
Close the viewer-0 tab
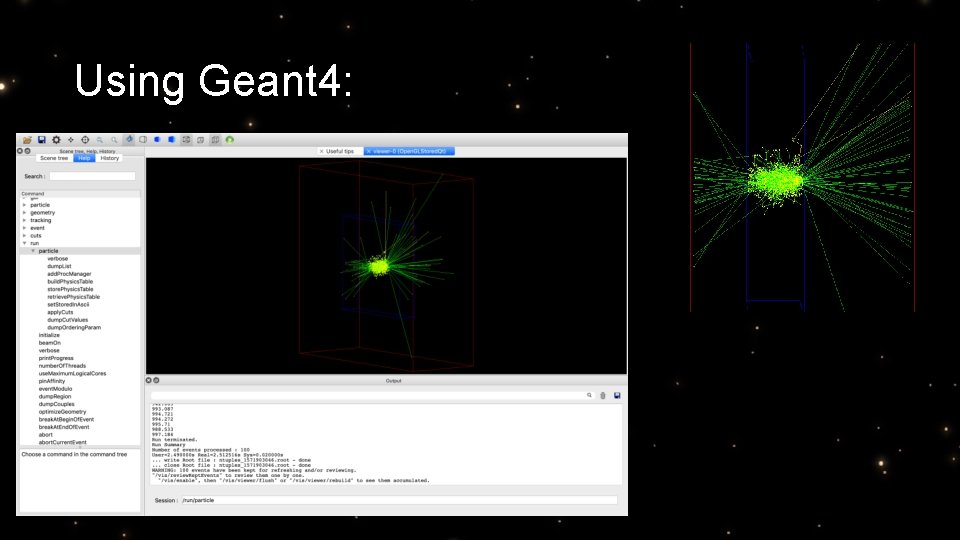coord(369,151)
